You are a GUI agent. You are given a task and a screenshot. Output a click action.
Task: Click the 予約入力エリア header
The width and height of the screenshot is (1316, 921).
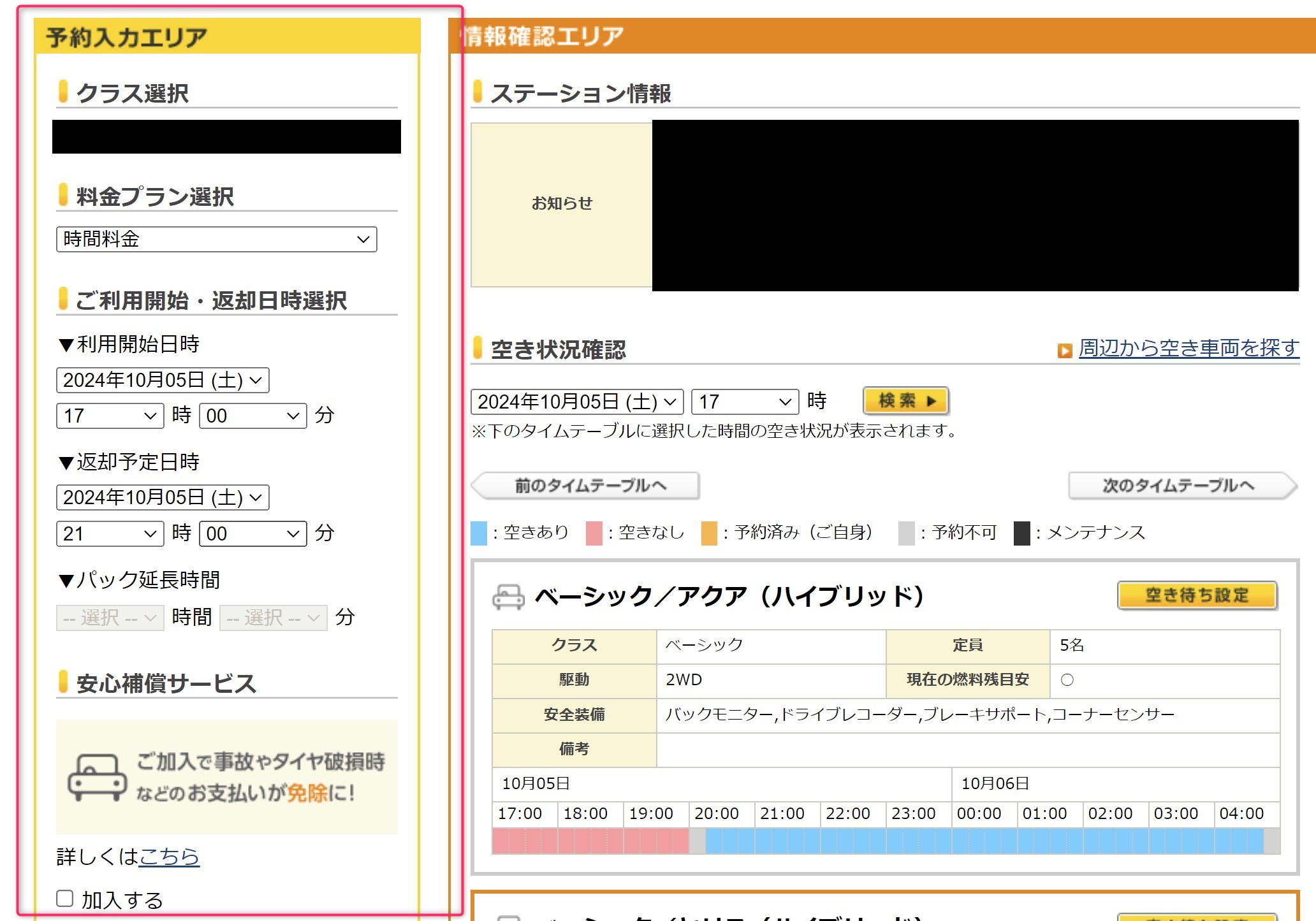click(x=228, y=36)
